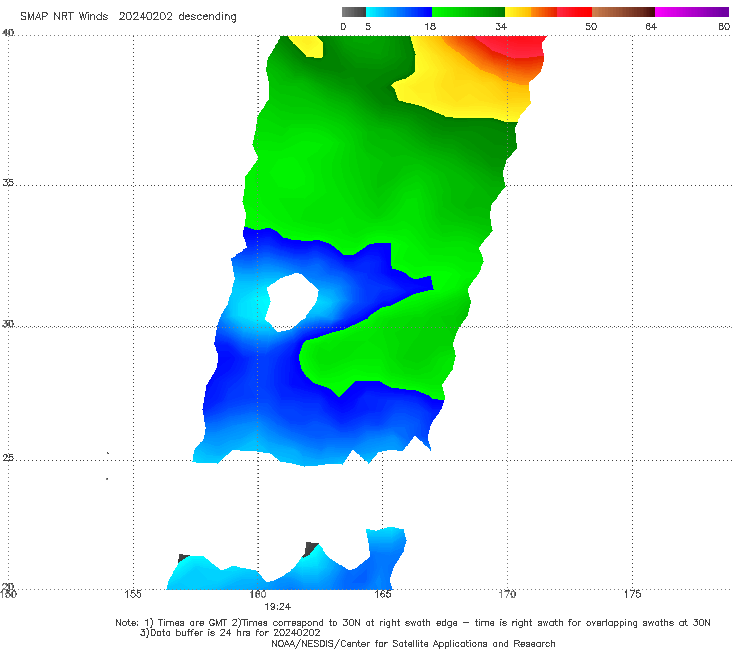Click the red high-wind region at swath top
740x650 pixels.
[517, 46]
